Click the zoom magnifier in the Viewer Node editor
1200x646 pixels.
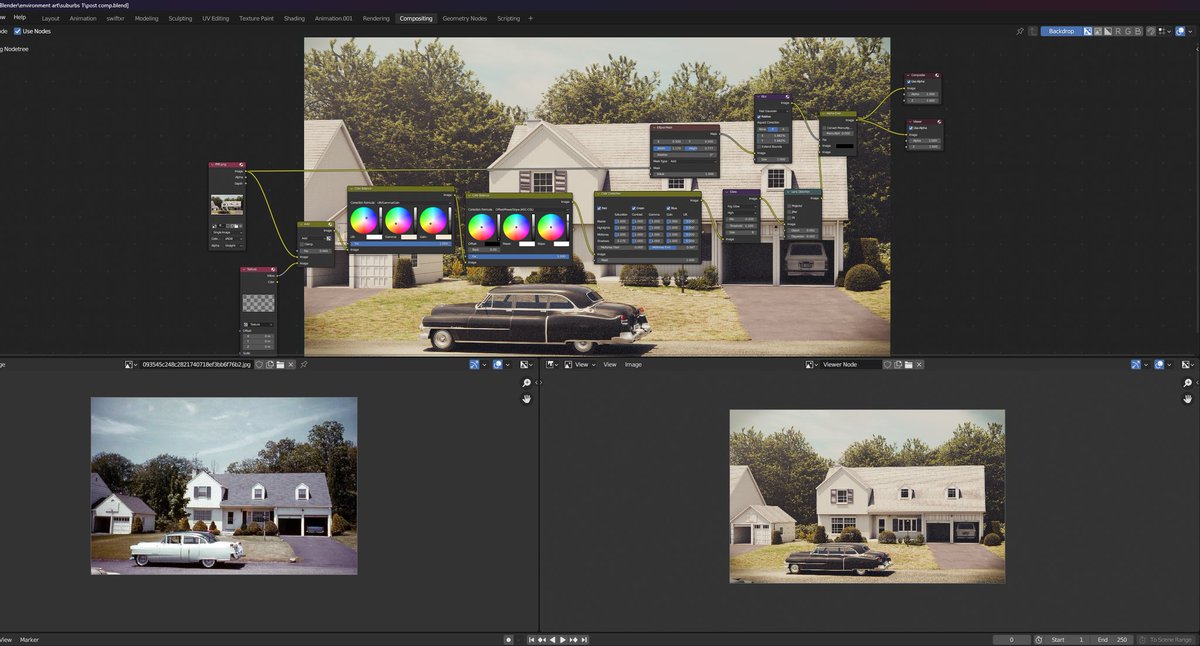(1187, 384)
